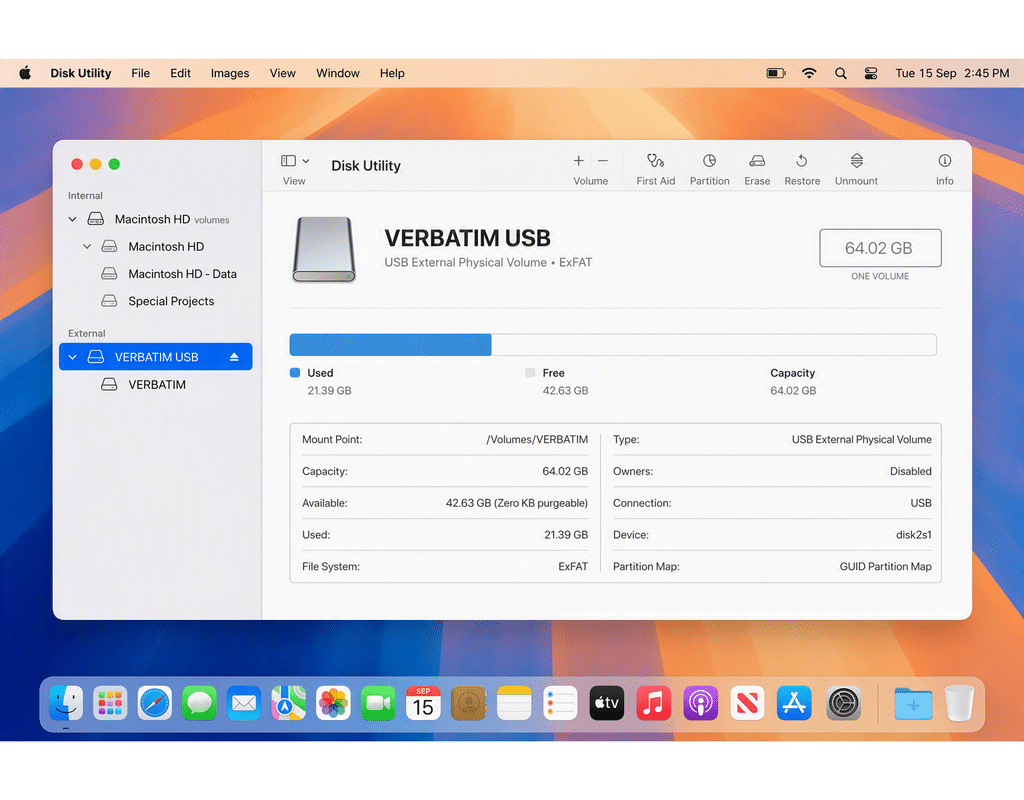
Task: Click the Wi-Fi status icon
Action: pyautogui.click(x=809, y=73)
